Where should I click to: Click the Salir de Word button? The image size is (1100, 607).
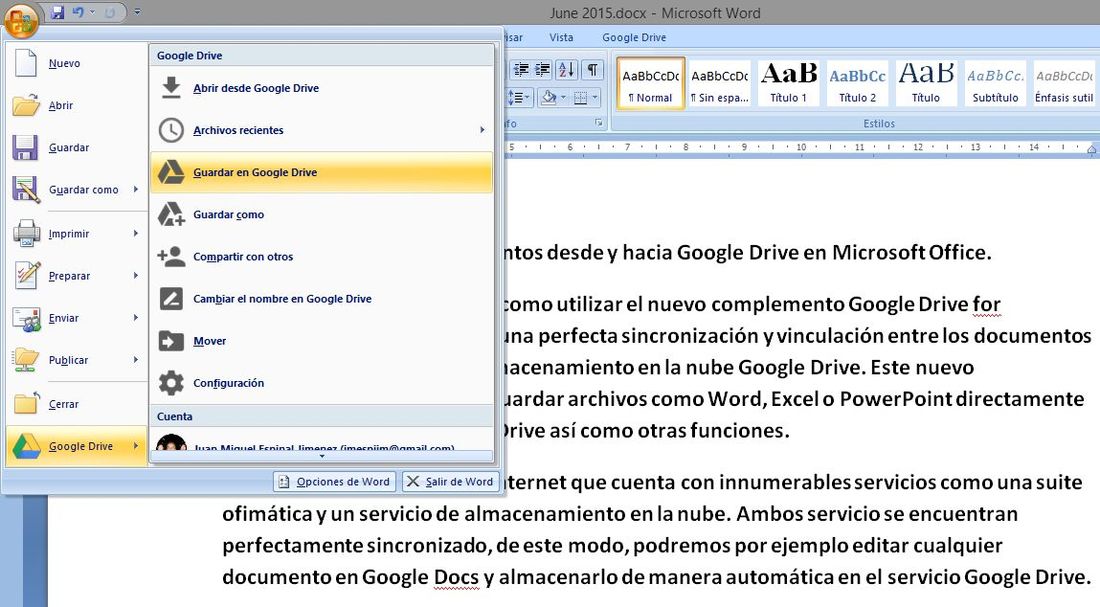pyautogui.click(x=450, y=481)
